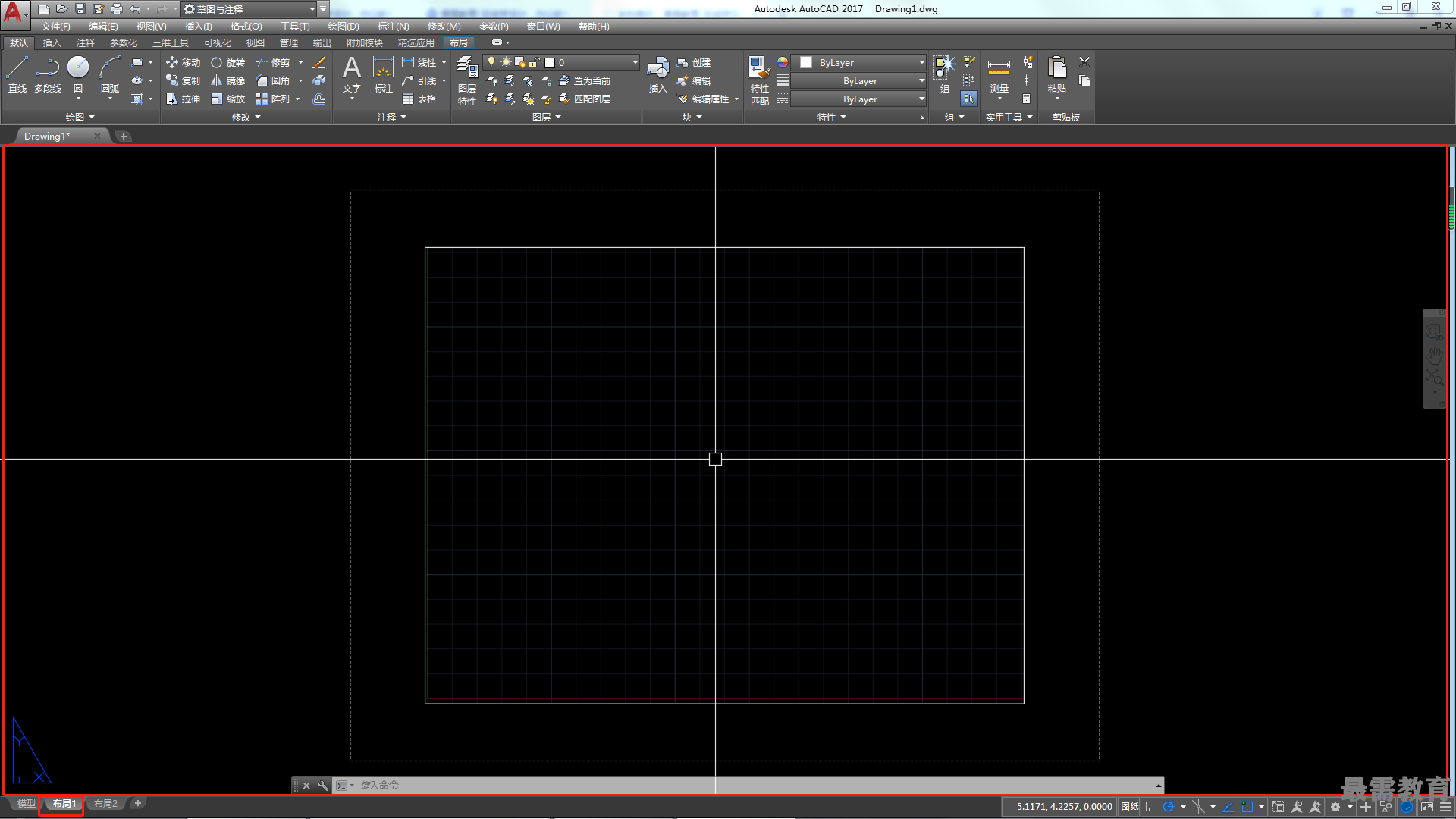Open the layer dropdown showing 0
Viewport: 1456px width, 819px height.
561,62
